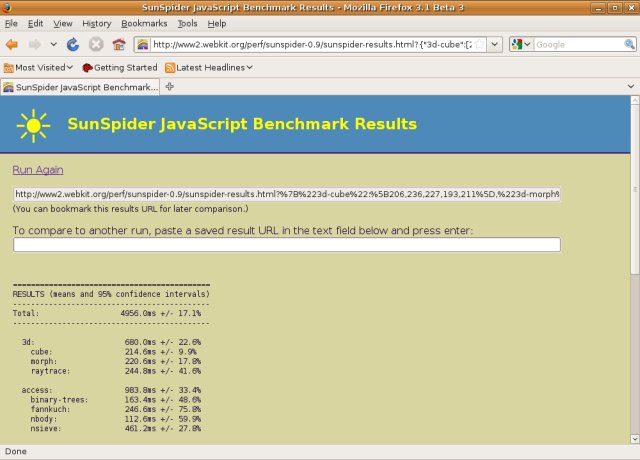Click the 'Total: 4956.0ms' result line
This screenshot has width=640, height=460.
click(x=107, y=313)
